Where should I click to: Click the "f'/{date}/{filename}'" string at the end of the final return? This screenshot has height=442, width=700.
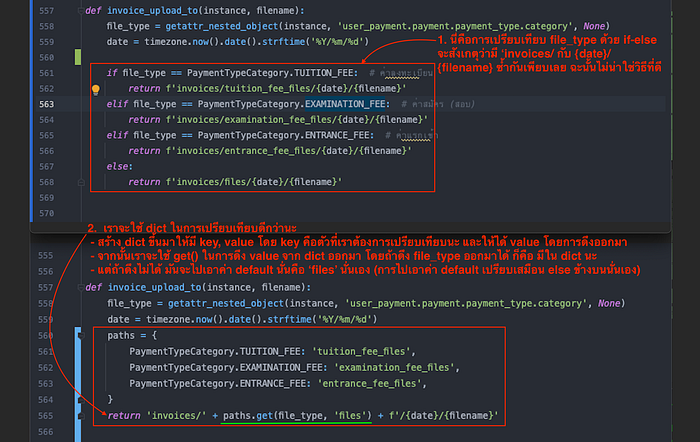[x=443, y=416]
